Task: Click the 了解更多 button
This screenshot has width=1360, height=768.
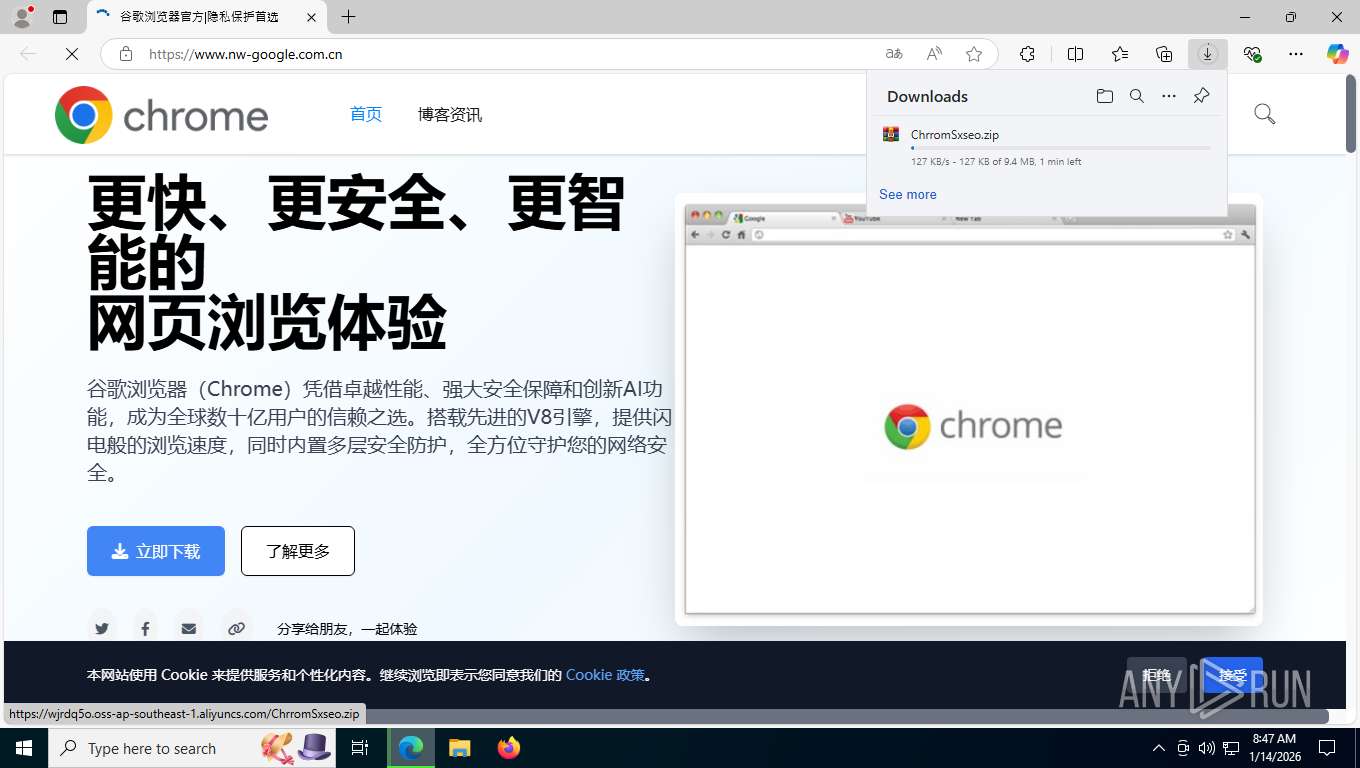Action: 298,551
